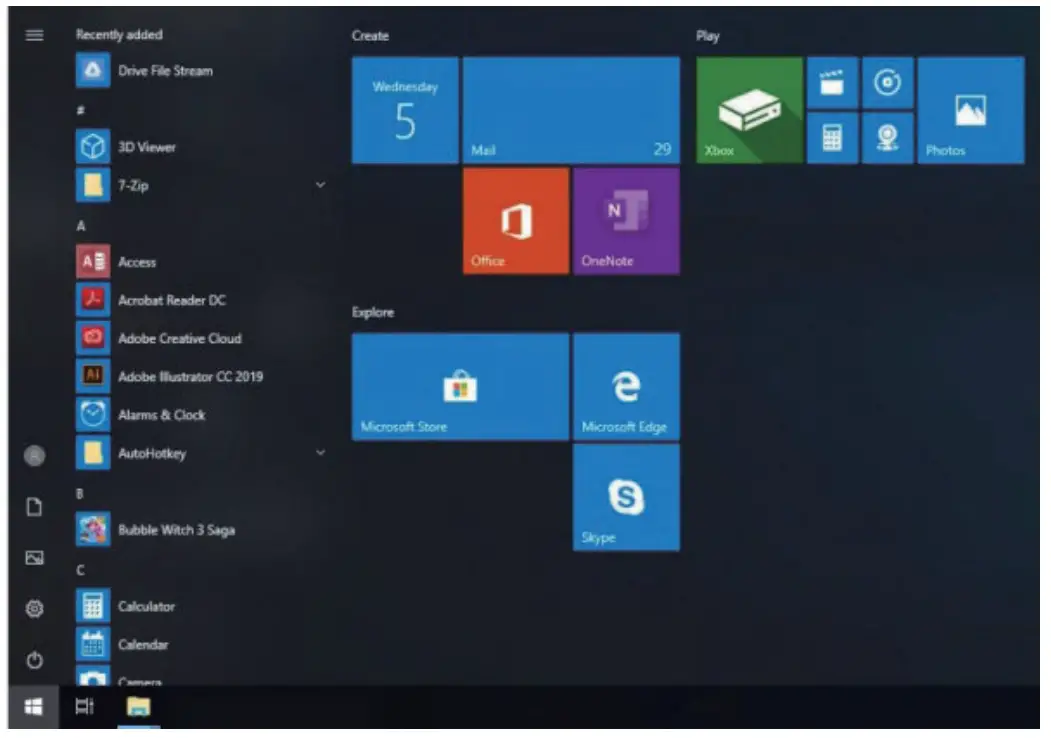Select Adobe Illustrator CC 2019
Image resolution: width=1051 pixels, height=738 pixels.
(x=190, y=377)
